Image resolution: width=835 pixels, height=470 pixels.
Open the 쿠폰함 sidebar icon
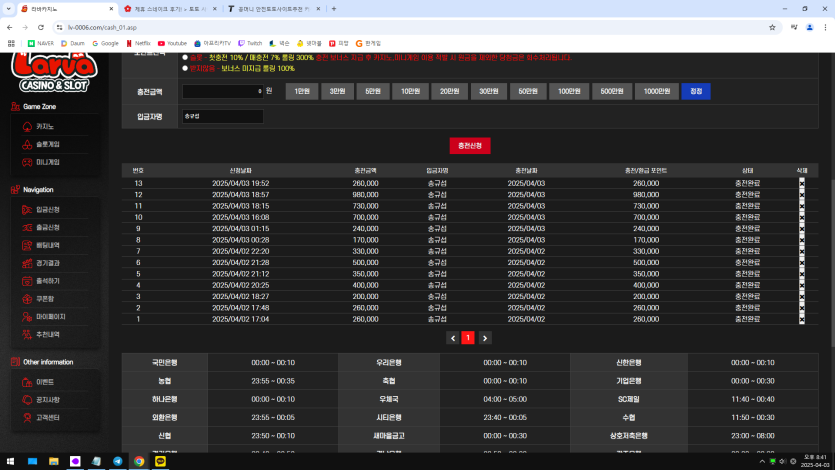click(x=27, y=298)
